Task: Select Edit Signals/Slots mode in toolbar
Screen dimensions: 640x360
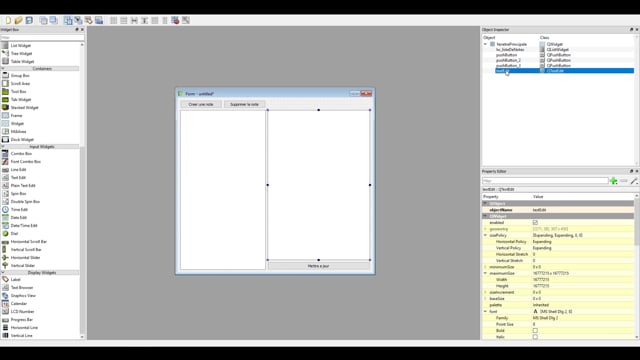Action: click(x=78, y=20)
